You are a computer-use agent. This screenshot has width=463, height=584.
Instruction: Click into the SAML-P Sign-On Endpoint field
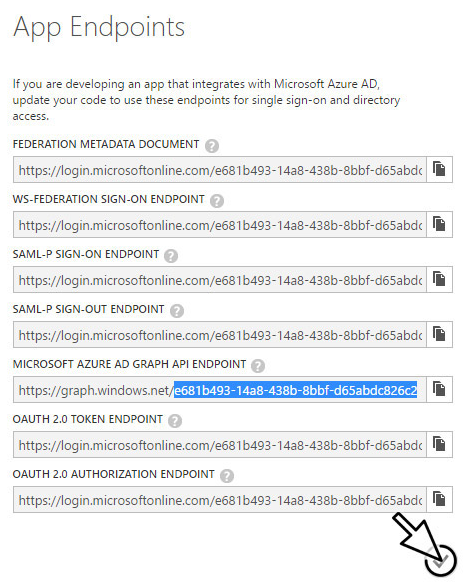point(220,279)
